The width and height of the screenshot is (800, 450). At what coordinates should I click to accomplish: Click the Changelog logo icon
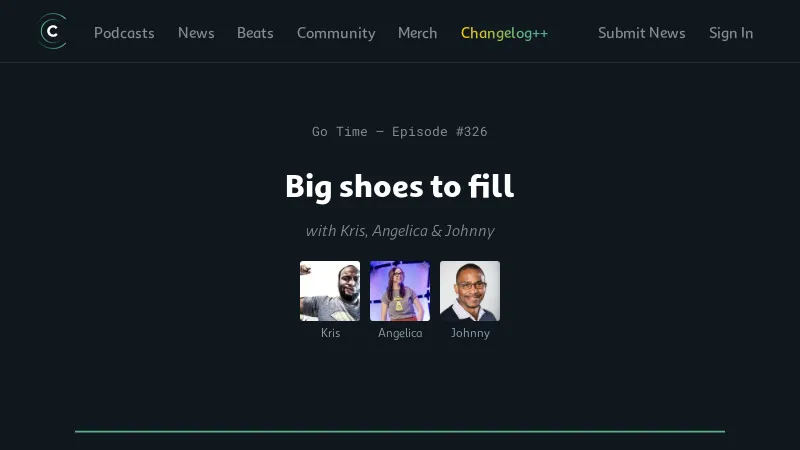(52, 32)
